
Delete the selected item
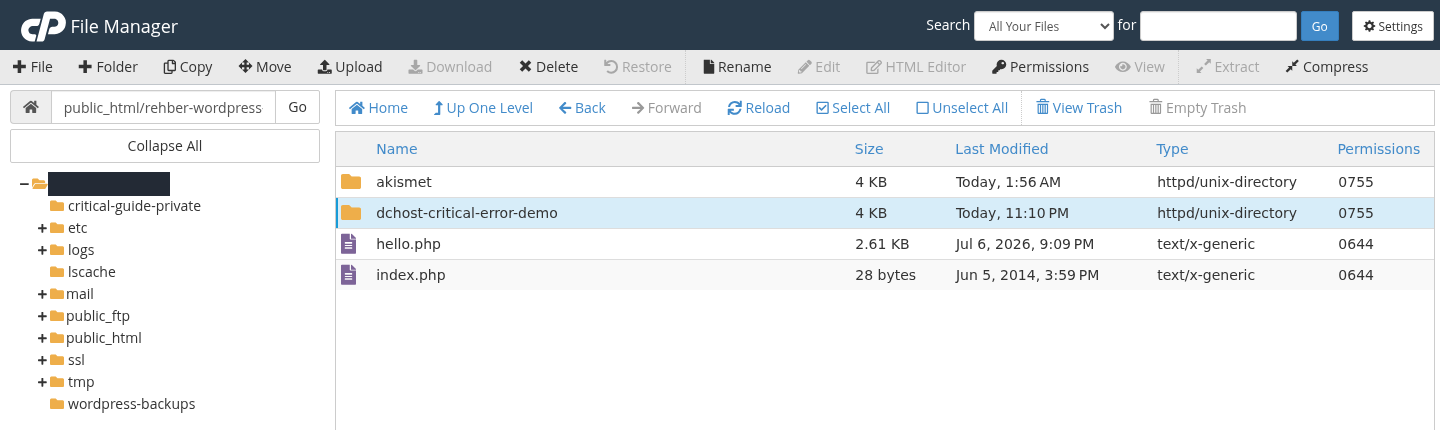[548, 67]
